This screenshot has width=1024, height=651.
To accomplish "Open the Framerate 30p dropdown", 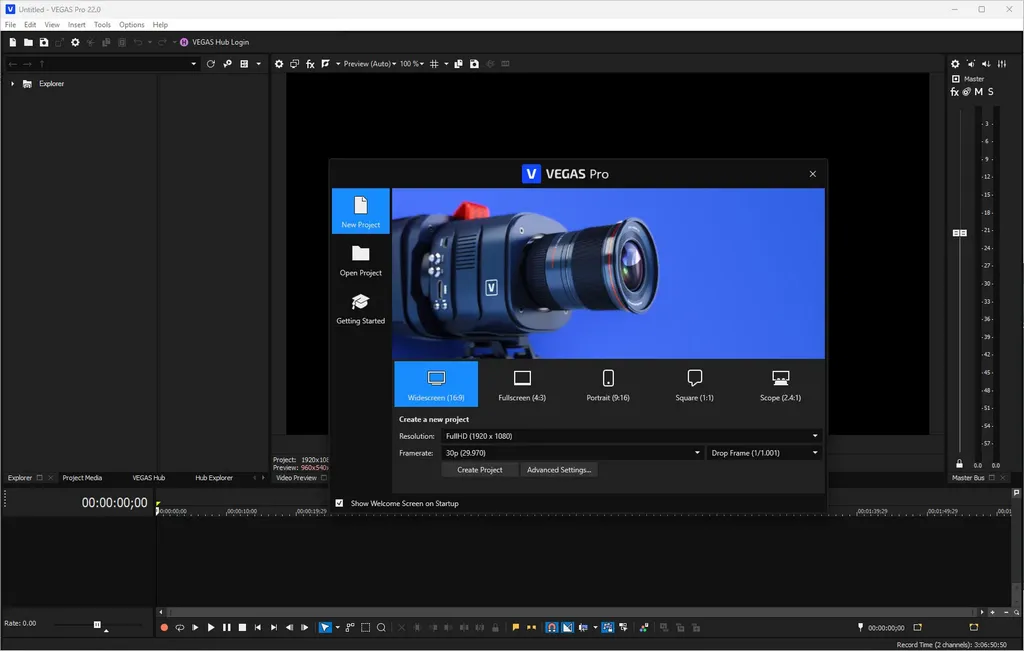I will [573, 453].
